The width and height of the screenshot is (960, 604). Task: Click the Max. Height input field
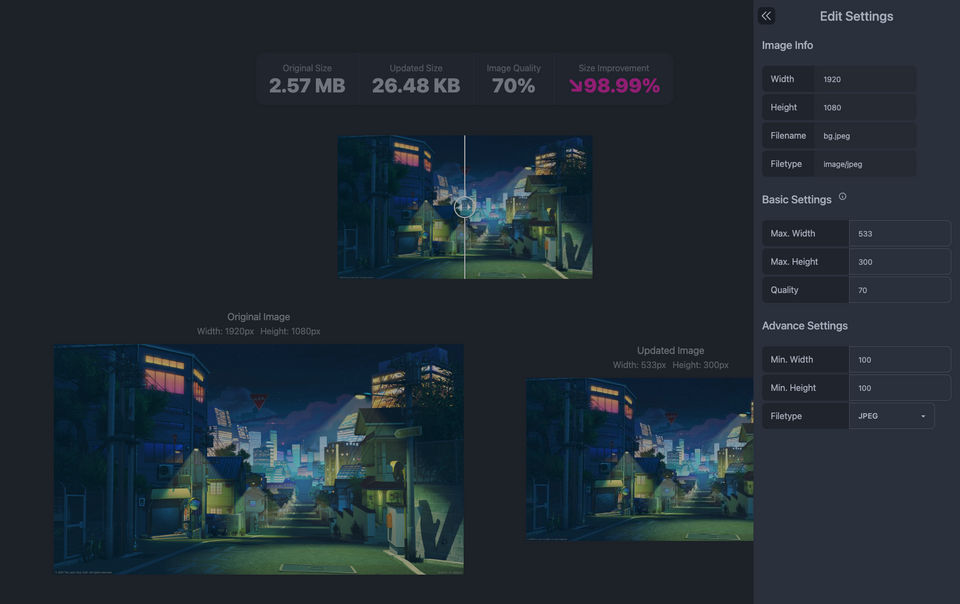point(900,262)
